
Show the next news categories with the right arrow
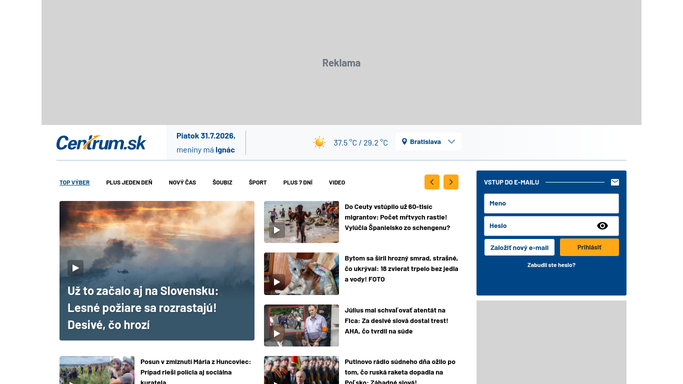[x=451, y=182]
